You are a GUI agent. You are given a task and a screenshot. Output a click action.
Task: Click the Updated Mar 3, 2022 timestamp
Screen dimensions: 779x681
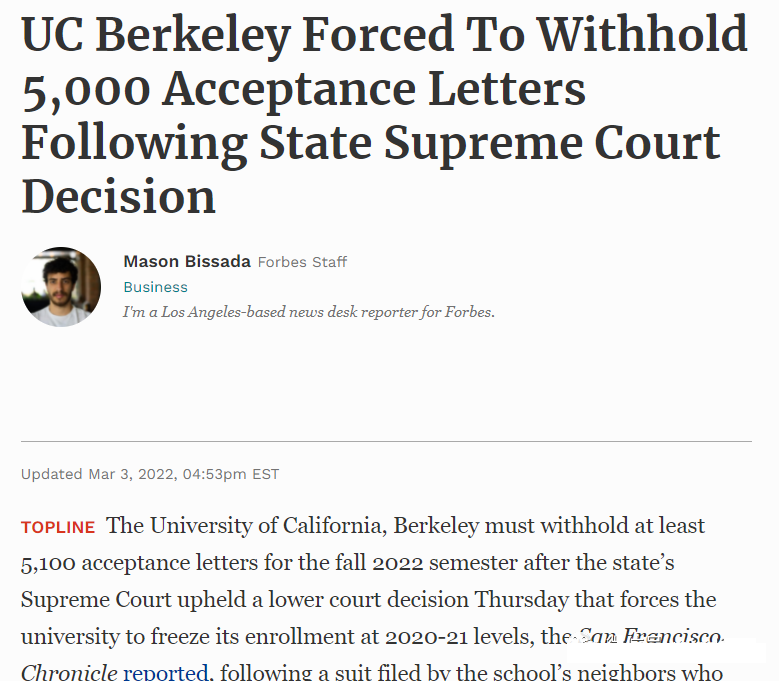coord(150,474)
